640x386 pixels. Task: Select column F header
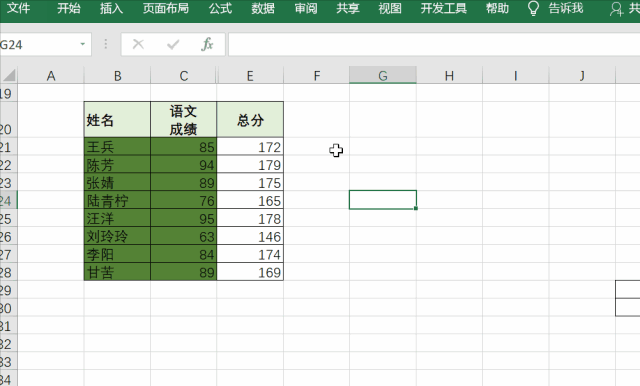316,75
